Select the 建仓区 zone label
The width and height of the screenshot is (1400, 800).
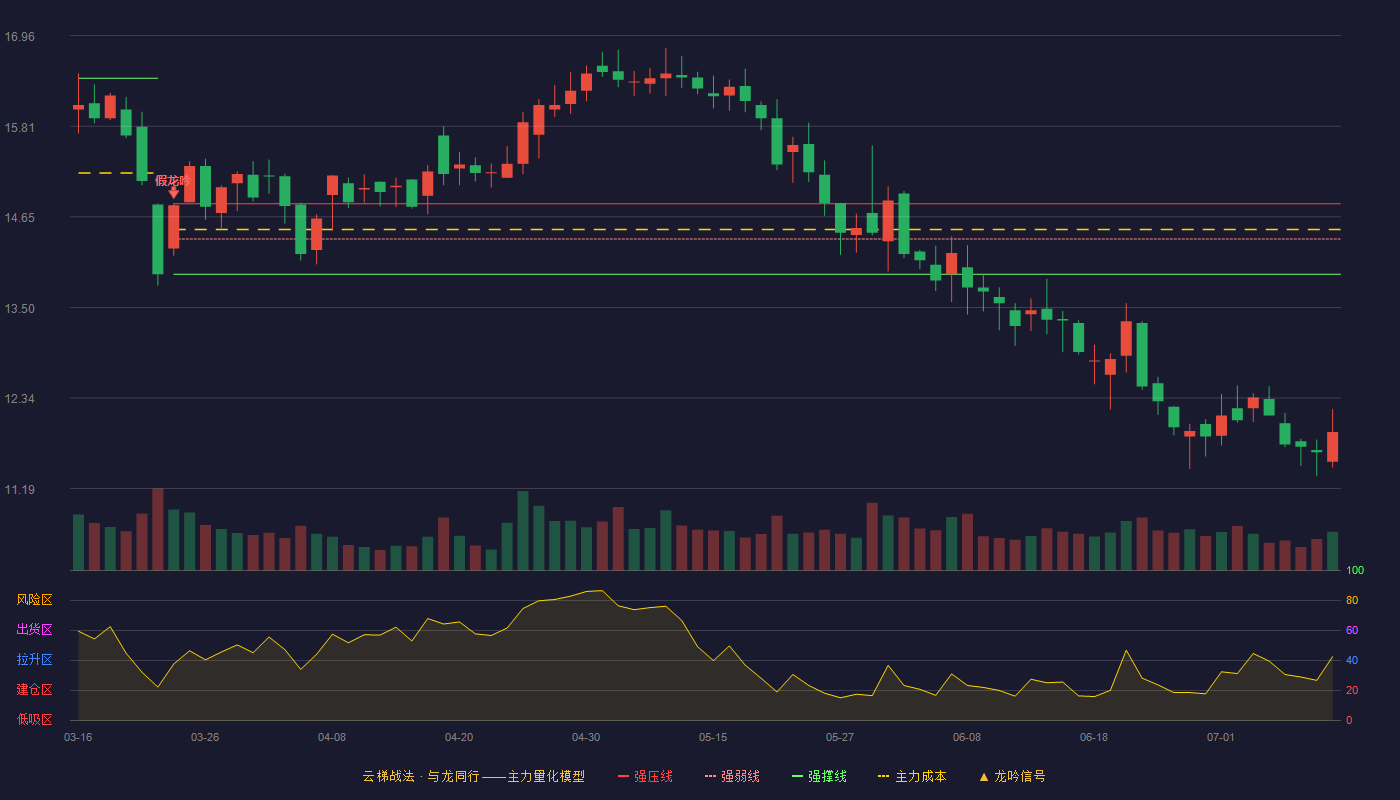pos(34,690)
